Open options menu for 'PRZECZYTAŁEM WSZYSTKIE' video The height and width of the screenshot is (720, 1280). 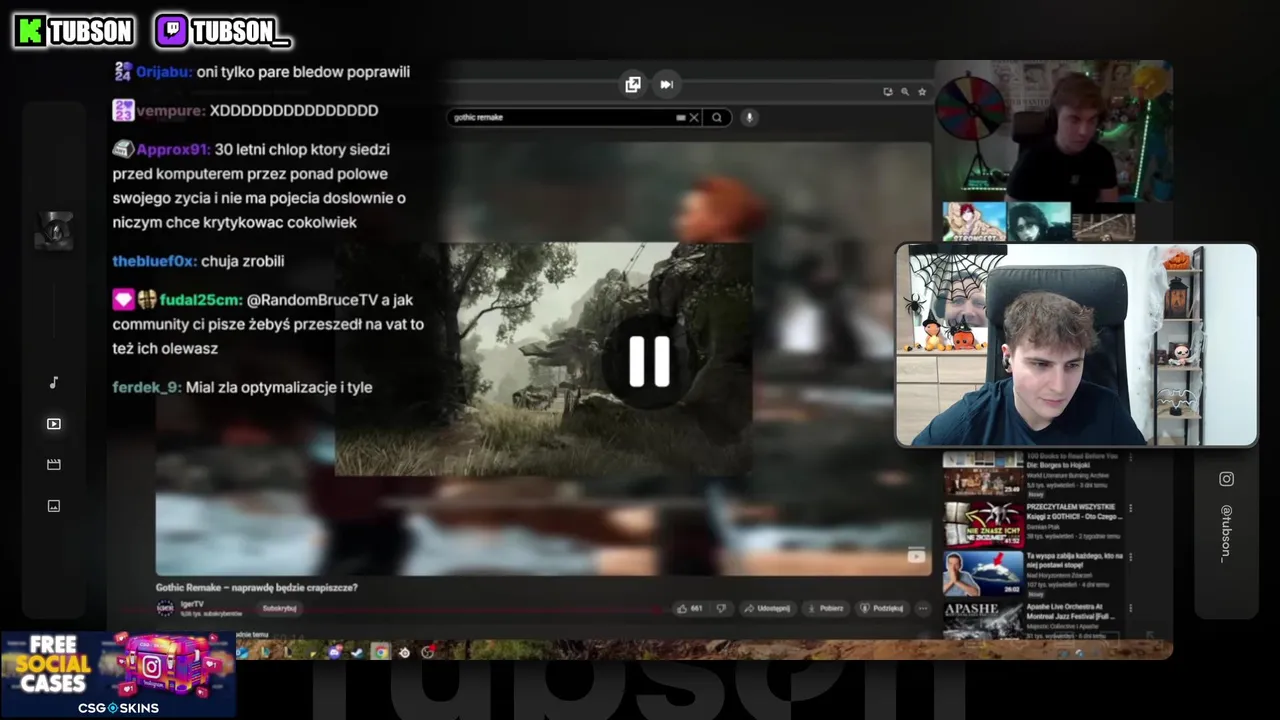(1130, 509)
